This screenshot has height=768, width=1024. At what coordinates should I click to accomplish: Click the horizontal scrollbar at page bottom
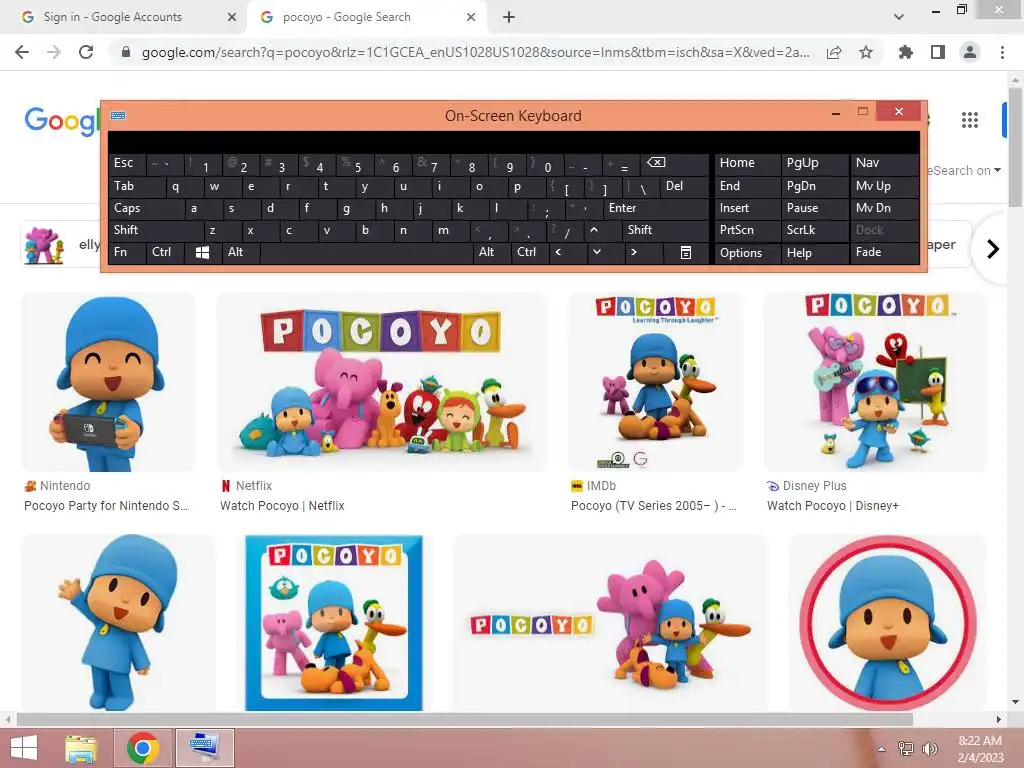coord(464,719)
